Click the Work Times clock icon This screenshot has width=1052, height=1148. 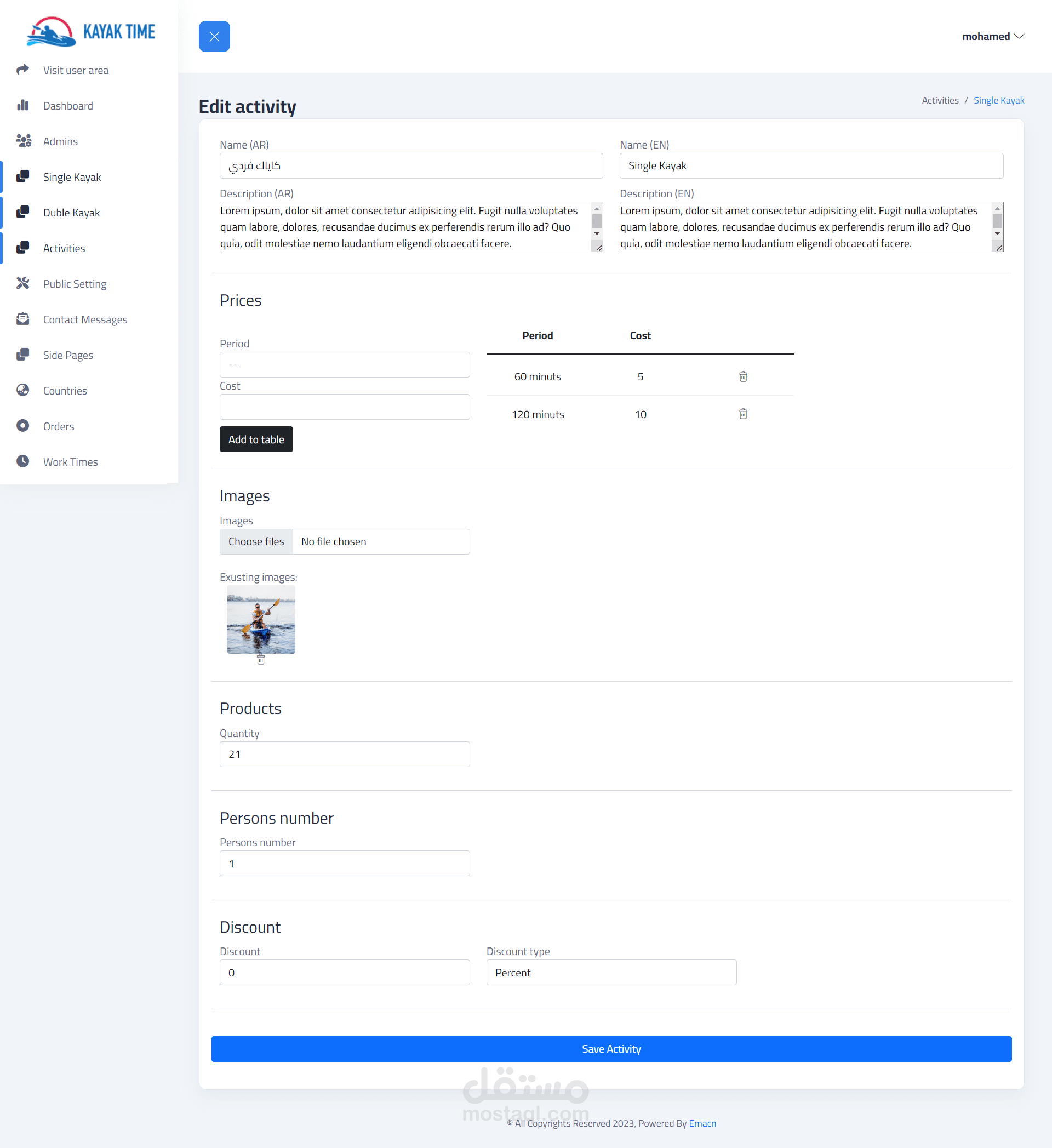[x=23, y=461]
